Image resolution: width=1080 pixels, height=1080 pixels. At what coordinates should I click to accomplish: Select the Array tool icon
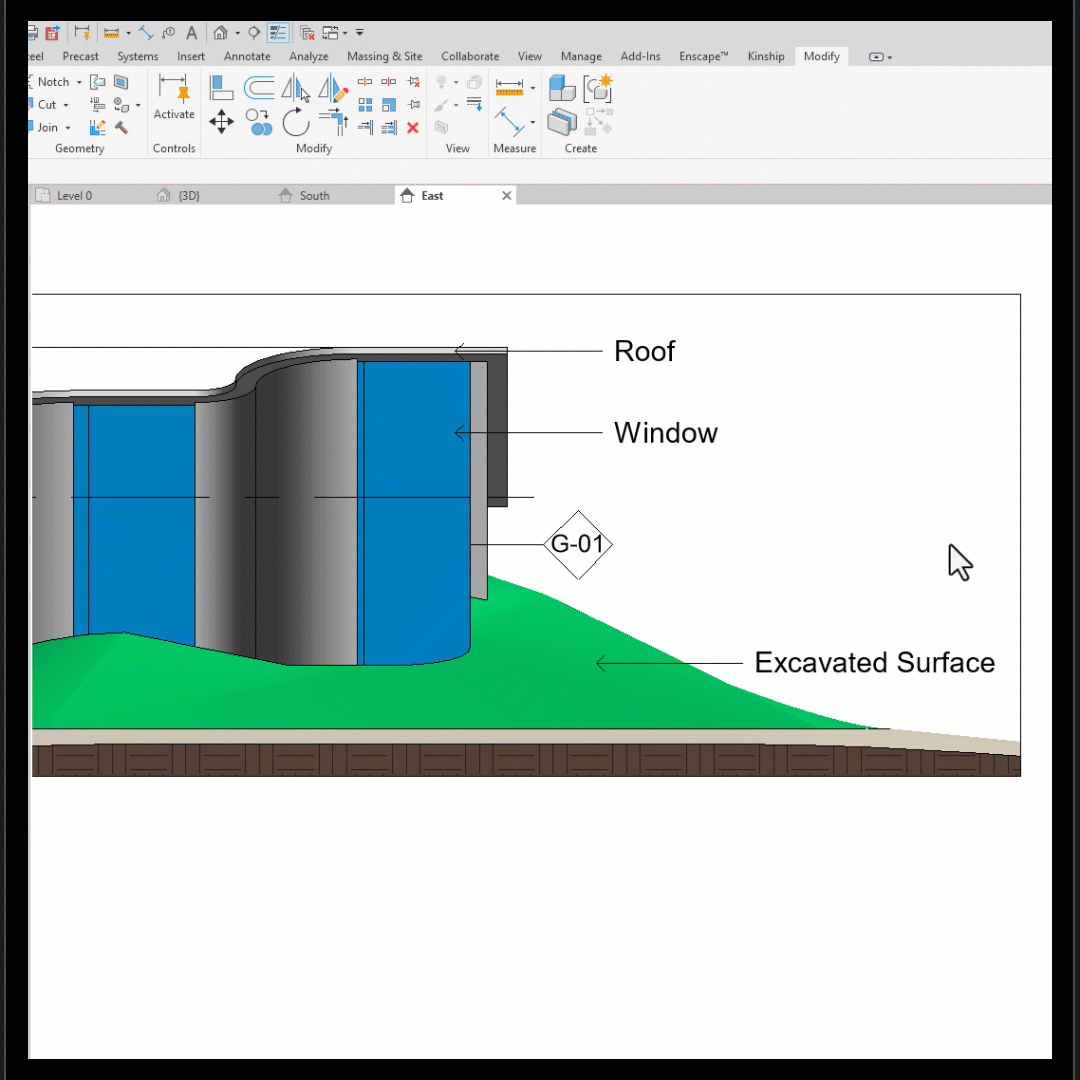click(x=365, y=105)
